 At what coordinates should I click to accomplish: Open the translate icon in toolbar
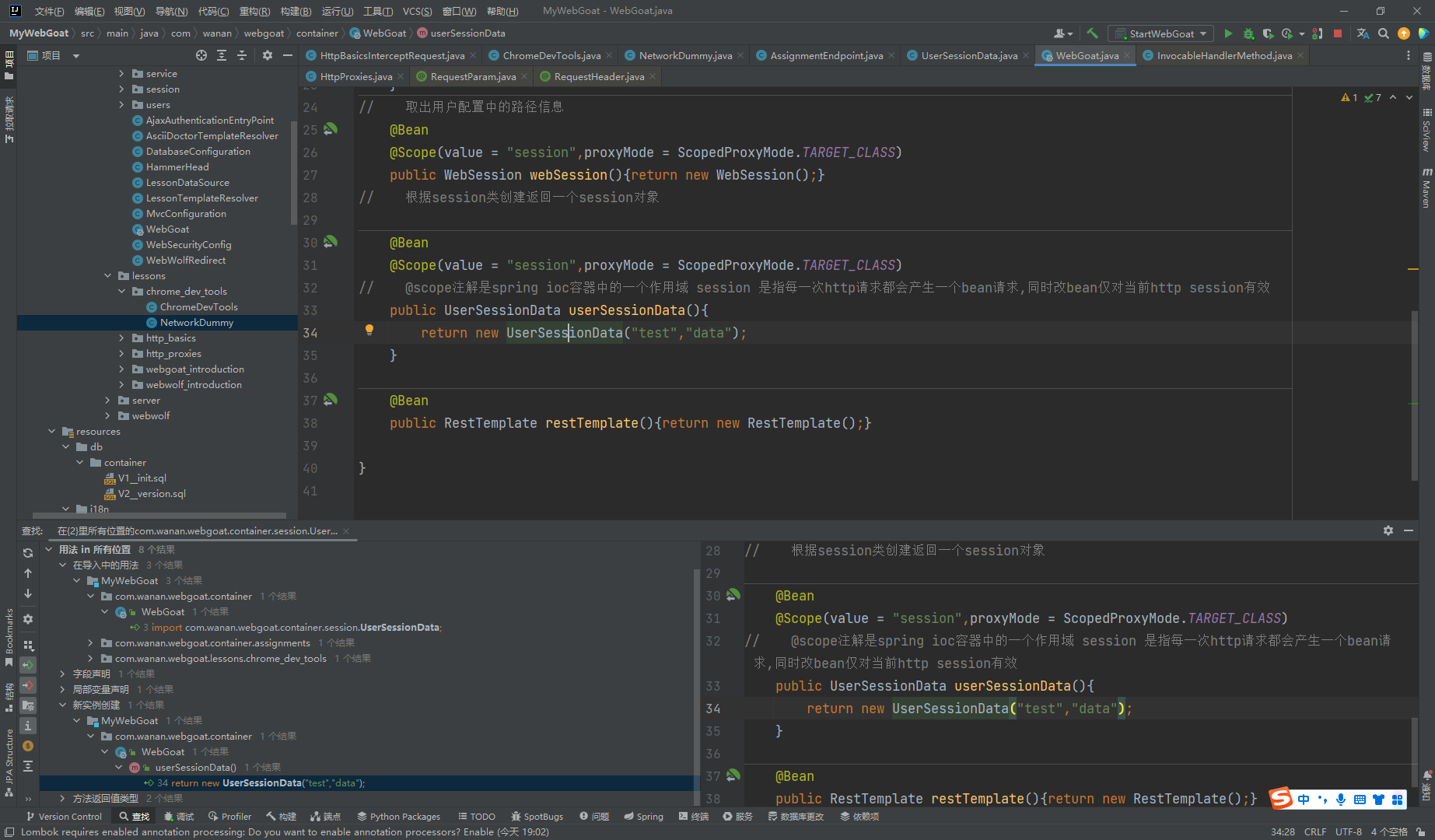(1363, 33)
